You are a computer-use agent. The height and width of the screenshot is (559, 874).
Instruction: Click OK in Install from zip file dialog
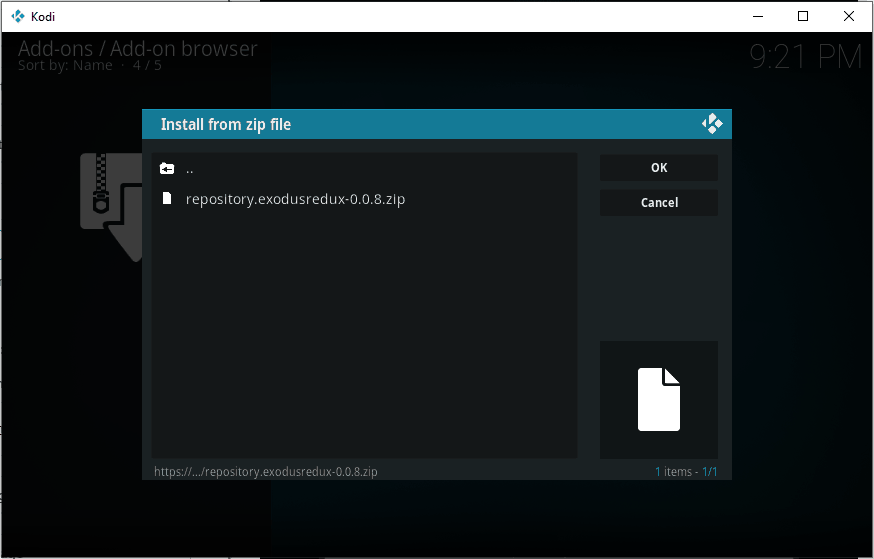pyautogui.click(x=659, y=168)
